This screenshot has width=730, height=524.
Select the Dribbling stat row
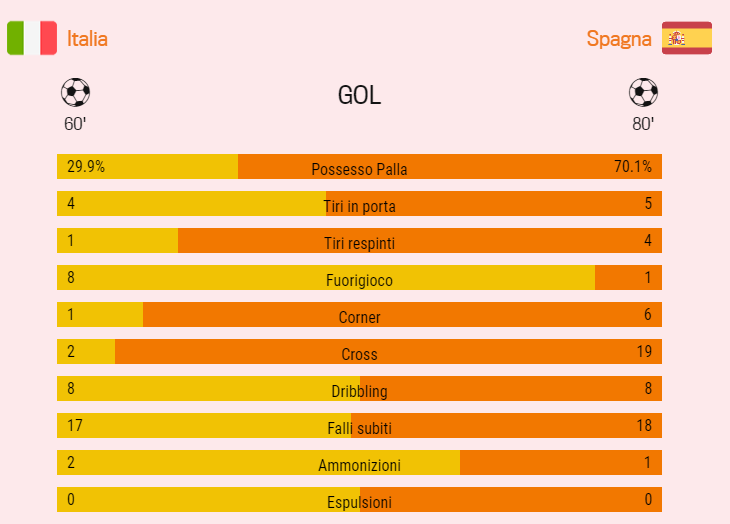tap(359, 391)
